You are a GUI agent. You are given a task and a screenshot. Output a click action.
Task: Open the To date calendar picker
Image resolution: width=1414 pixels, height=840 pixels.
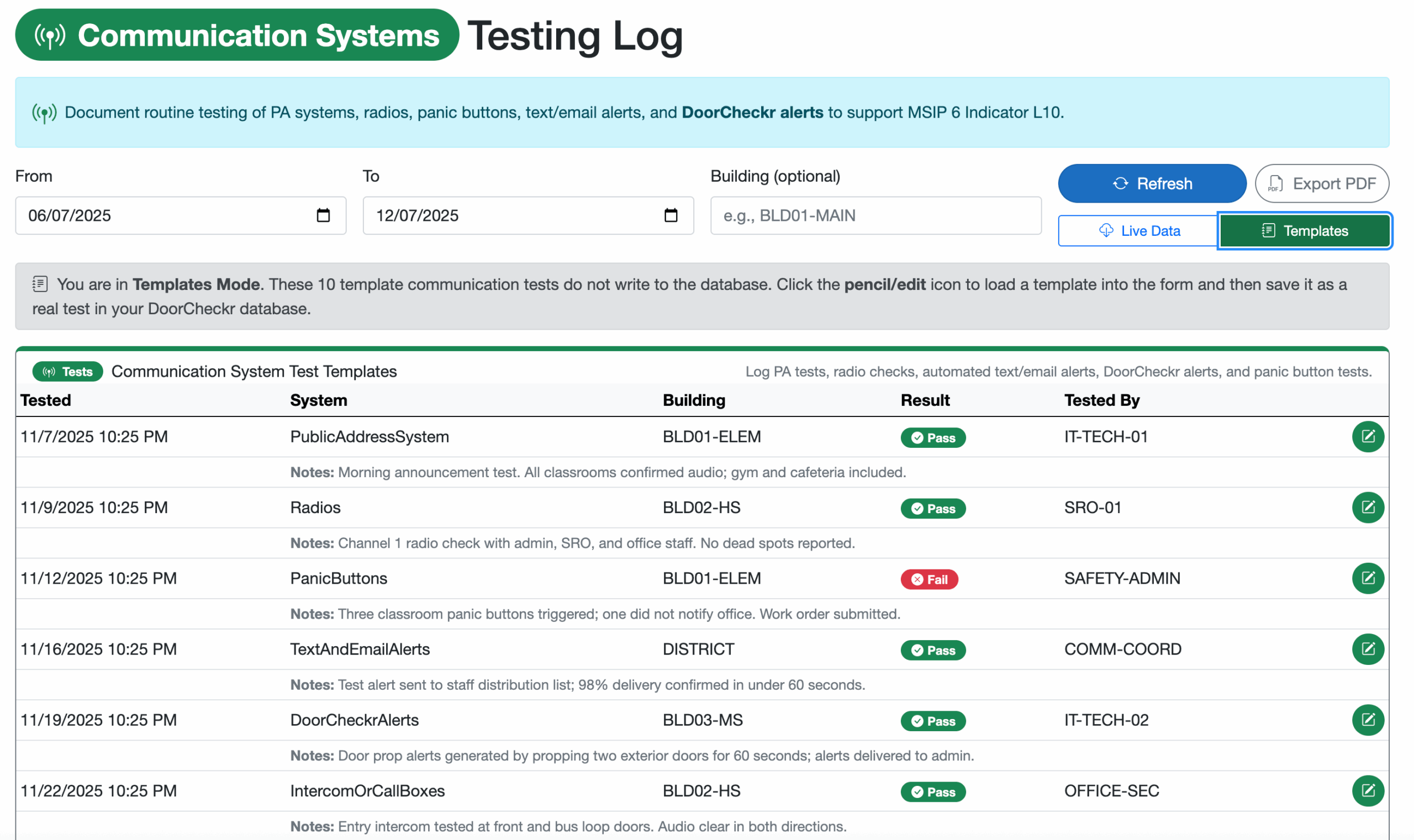671,215
